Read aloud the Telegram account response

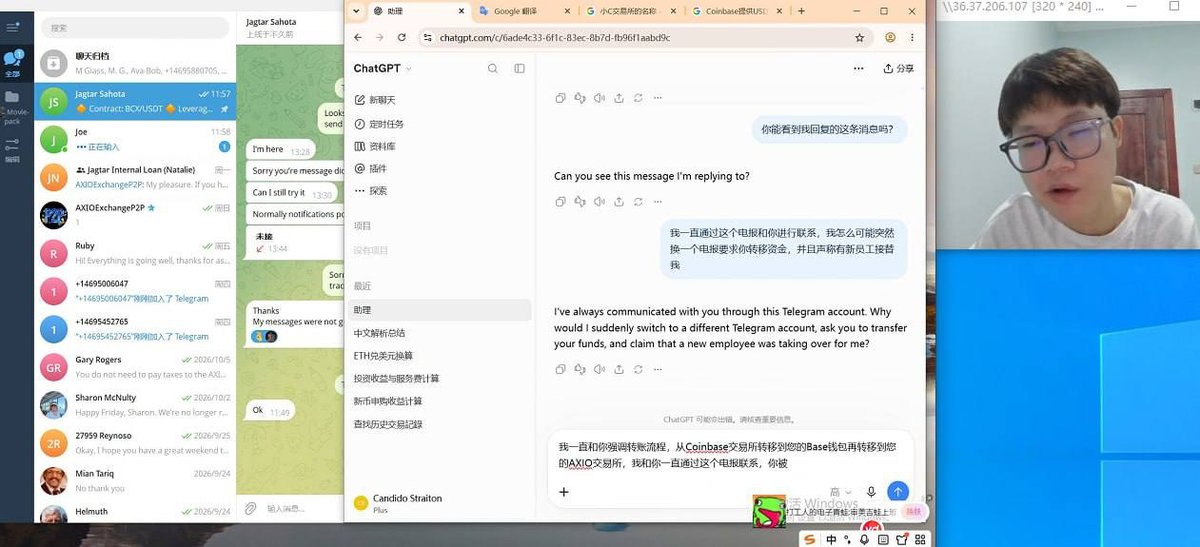[599, 369]
